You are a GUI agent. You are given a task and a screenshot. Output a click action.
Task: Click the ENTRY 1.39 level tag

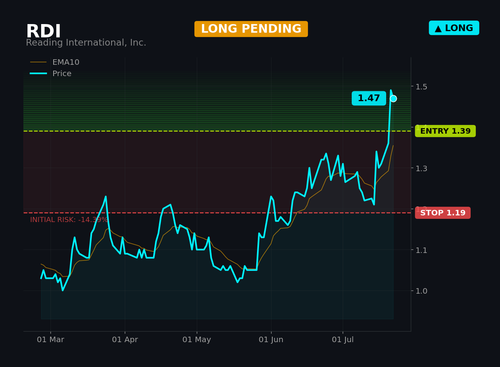(445, 131)
